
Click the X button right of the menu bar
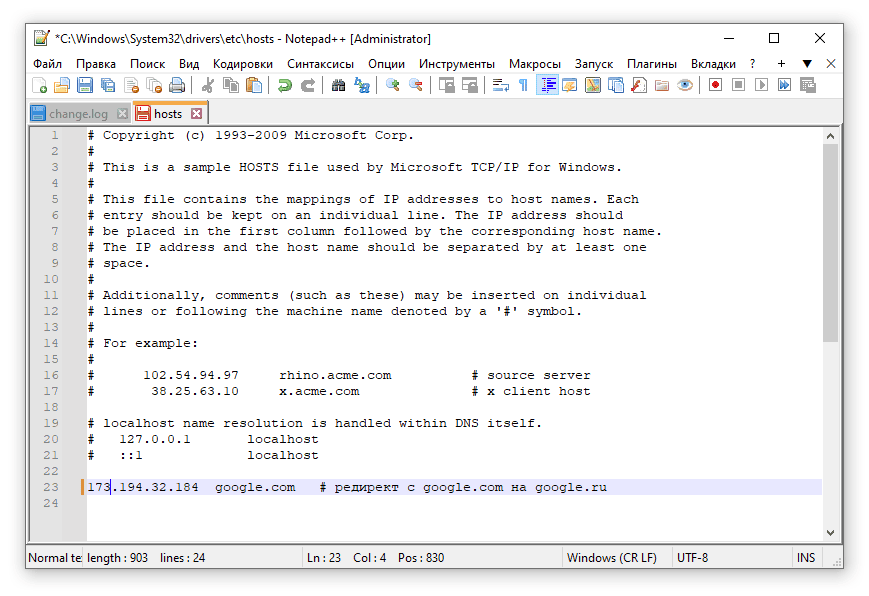[x=831, y=64]
